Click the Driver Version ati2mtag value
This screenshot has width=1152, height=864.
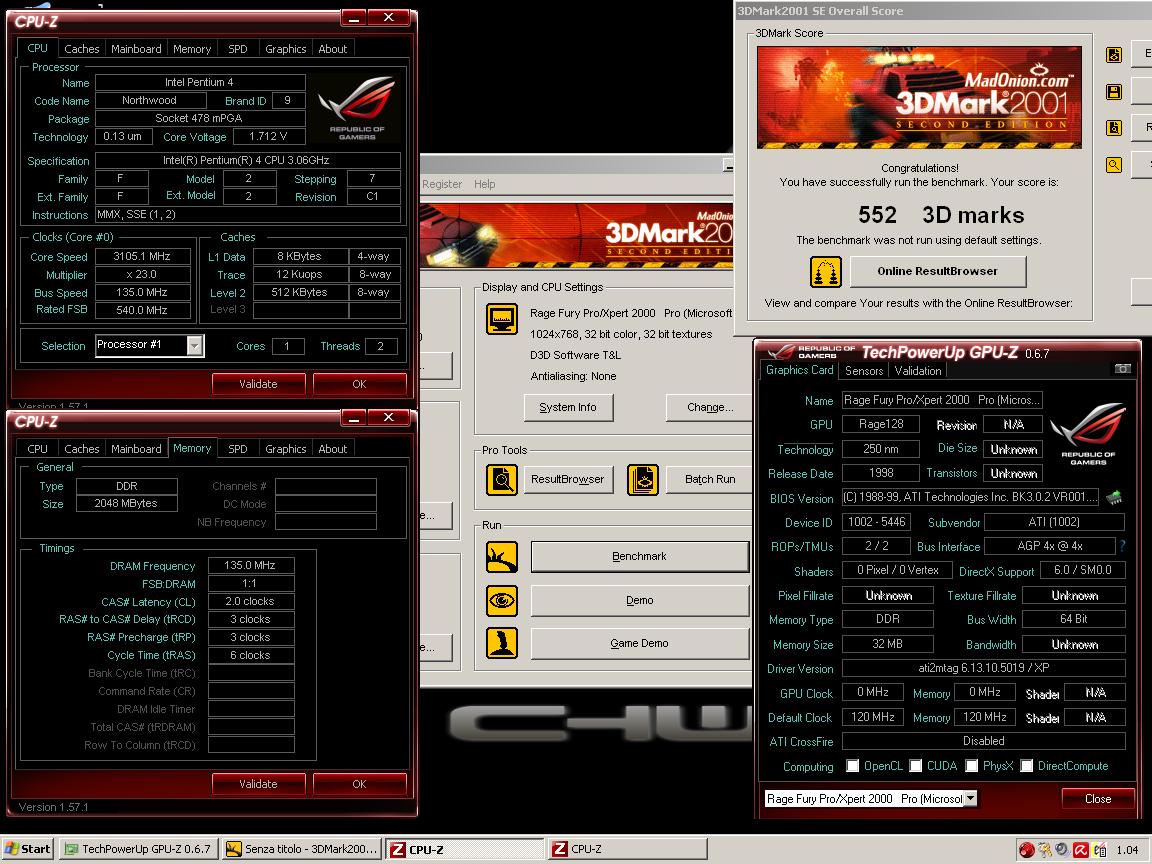983,668
